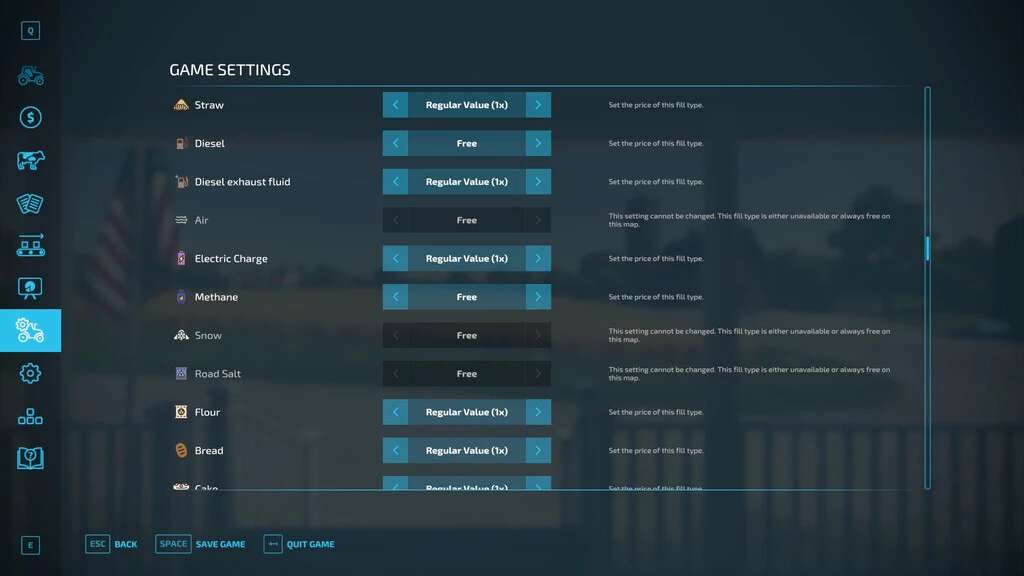Open the contracts papers icon page
Viewport: 1024px width, 576px height.
pyautogui.click(x=30, y=203)
